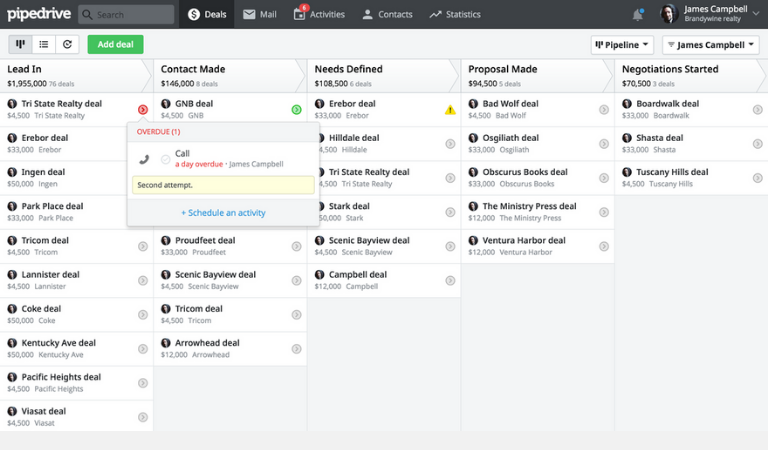
Task: Switch to pipeline board view icon
Action: [21, 45]
